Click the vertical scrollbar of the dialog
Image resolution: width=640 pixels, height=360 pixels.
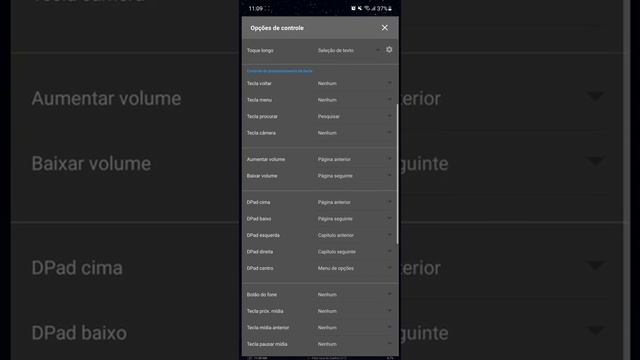397,174
